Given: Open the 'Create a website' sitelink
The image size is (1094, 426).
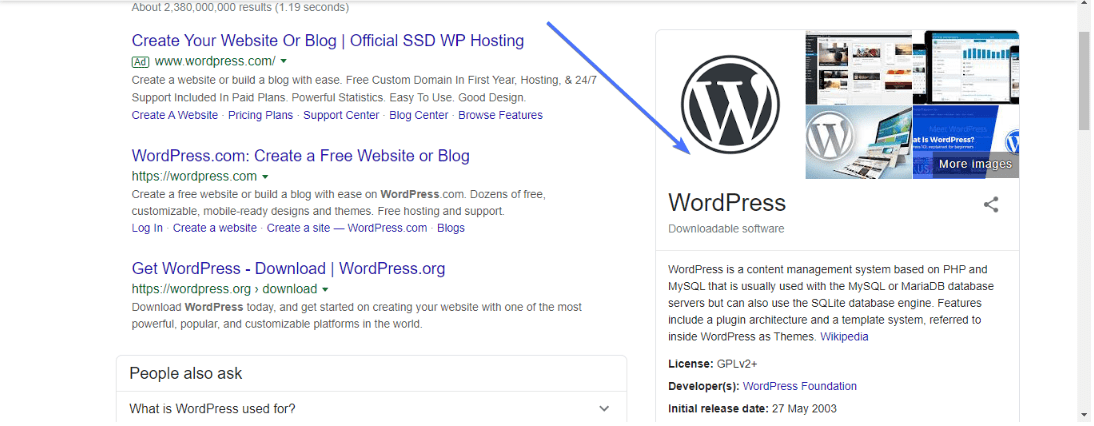Looking at the screenshot, I should (x=215, y=228).
